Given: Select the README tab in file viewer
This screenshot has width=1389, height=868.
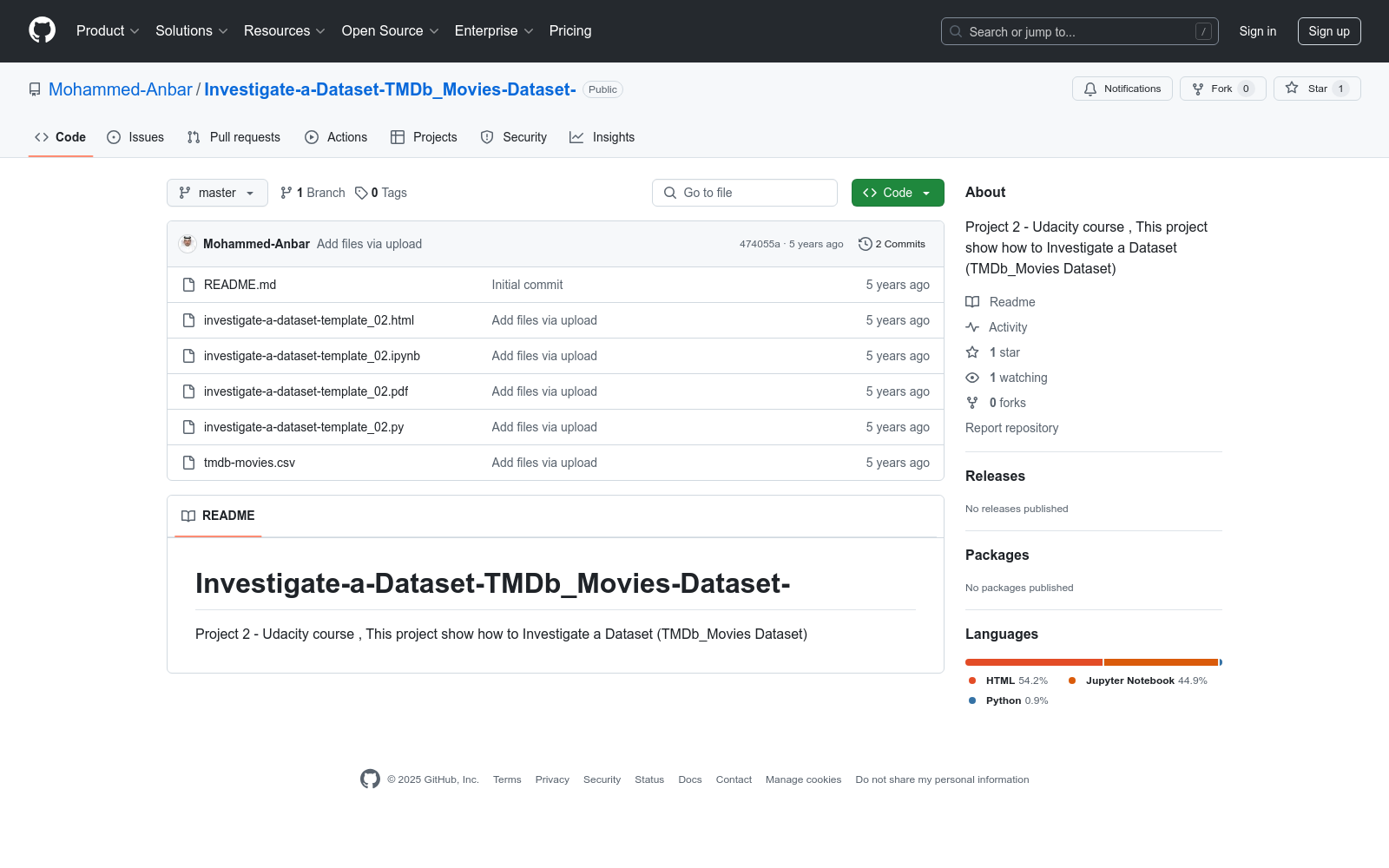Looking at the screenshot, I should coord(218,516).
